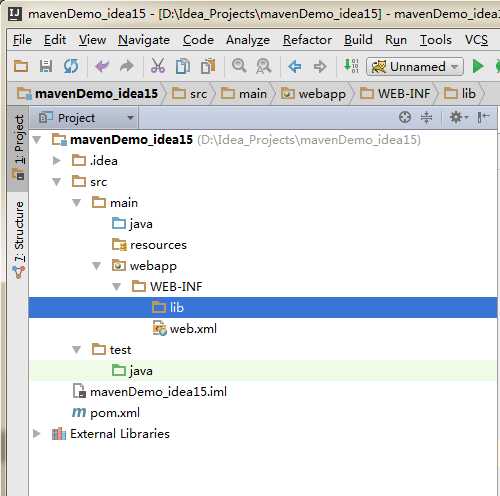Click main in the breadcrumb bar
Viewport: 500px width, 496px height.
[244, 94]
